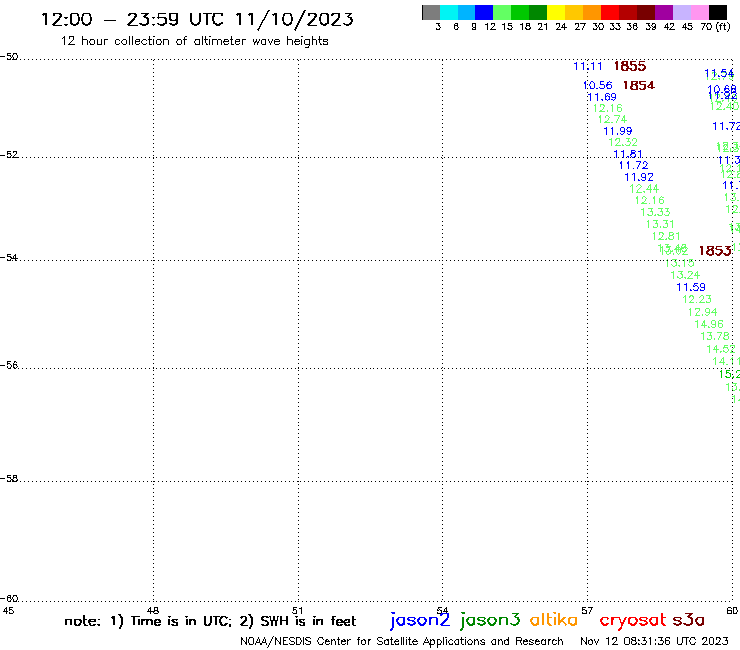Click the black swatch in the color scale
Image resolution: width=740 pixels, height=650 pixels.
[718, 12]
